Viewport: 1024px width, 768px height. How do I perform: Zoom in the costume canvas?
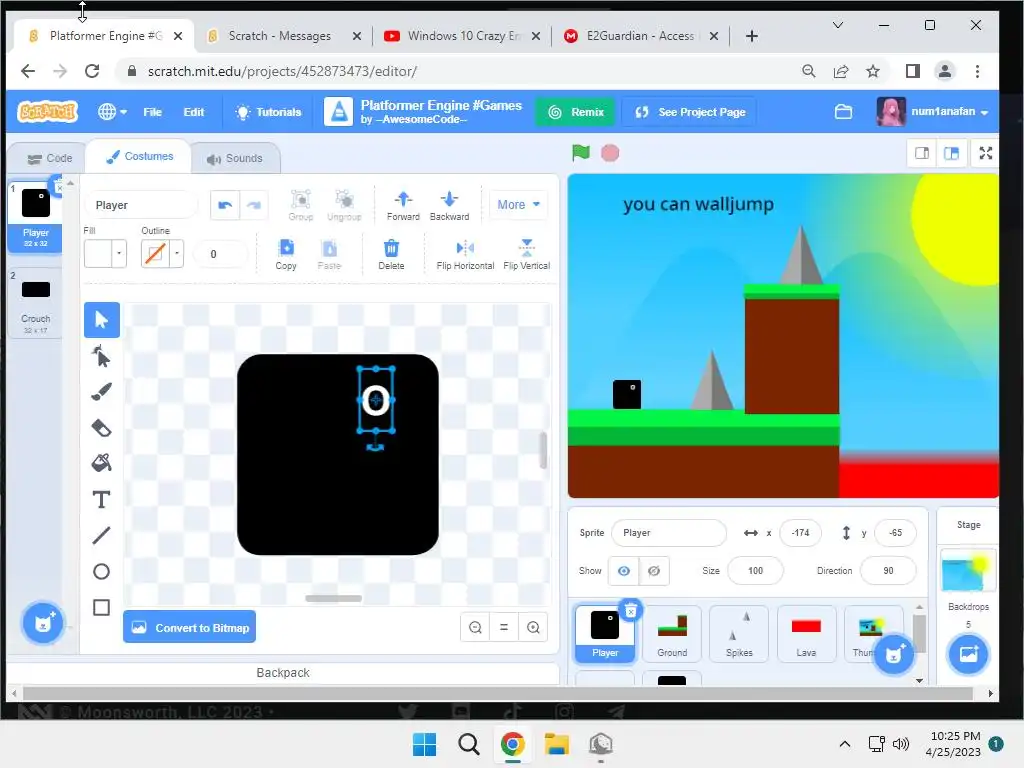(x=534, y=628)
